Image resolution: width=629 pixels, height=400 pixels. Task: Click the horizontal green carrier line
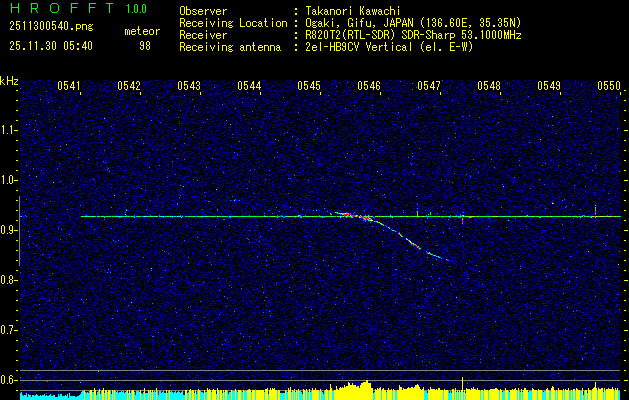point(200,216)
